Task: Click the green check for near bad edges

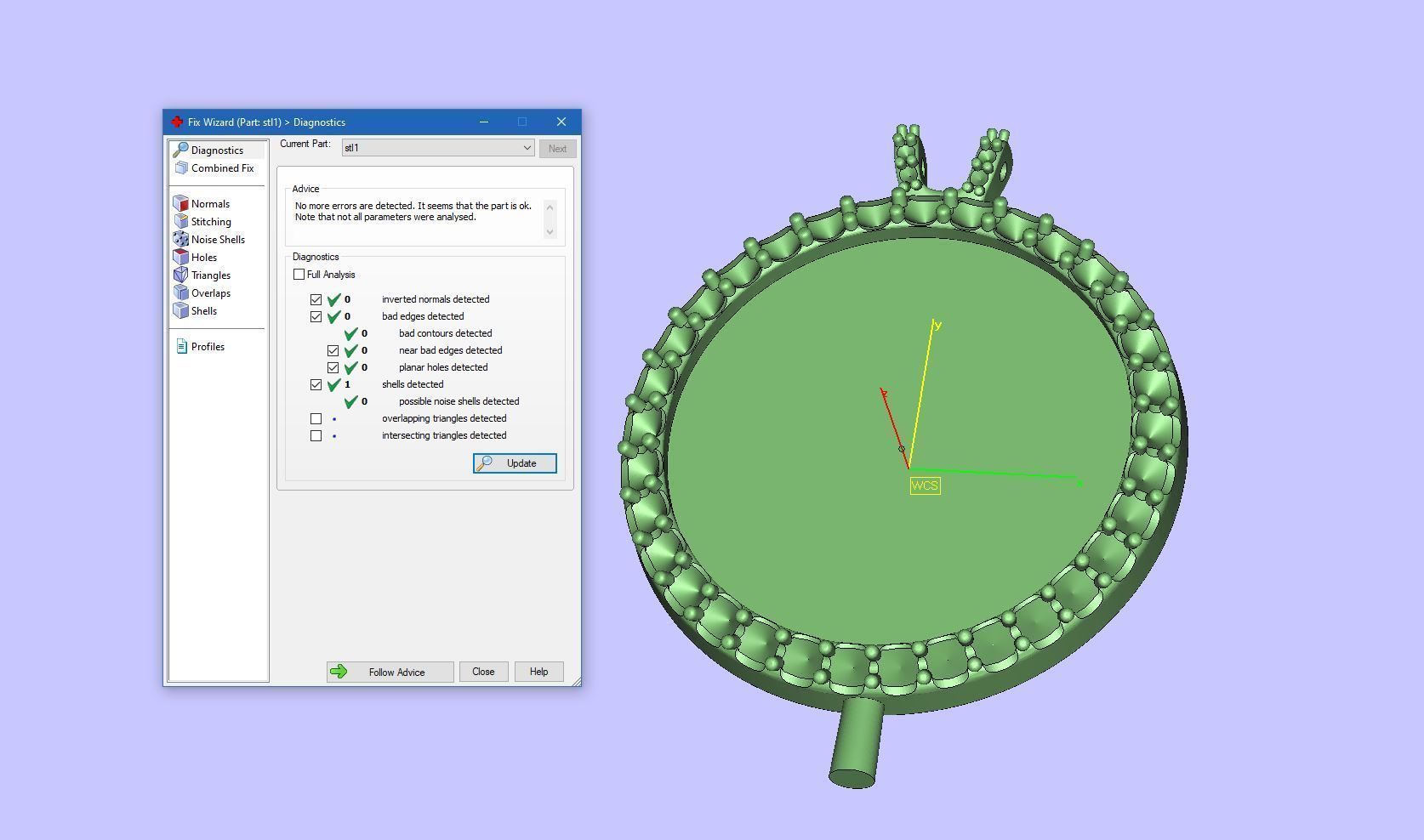Action: [351, 350]
